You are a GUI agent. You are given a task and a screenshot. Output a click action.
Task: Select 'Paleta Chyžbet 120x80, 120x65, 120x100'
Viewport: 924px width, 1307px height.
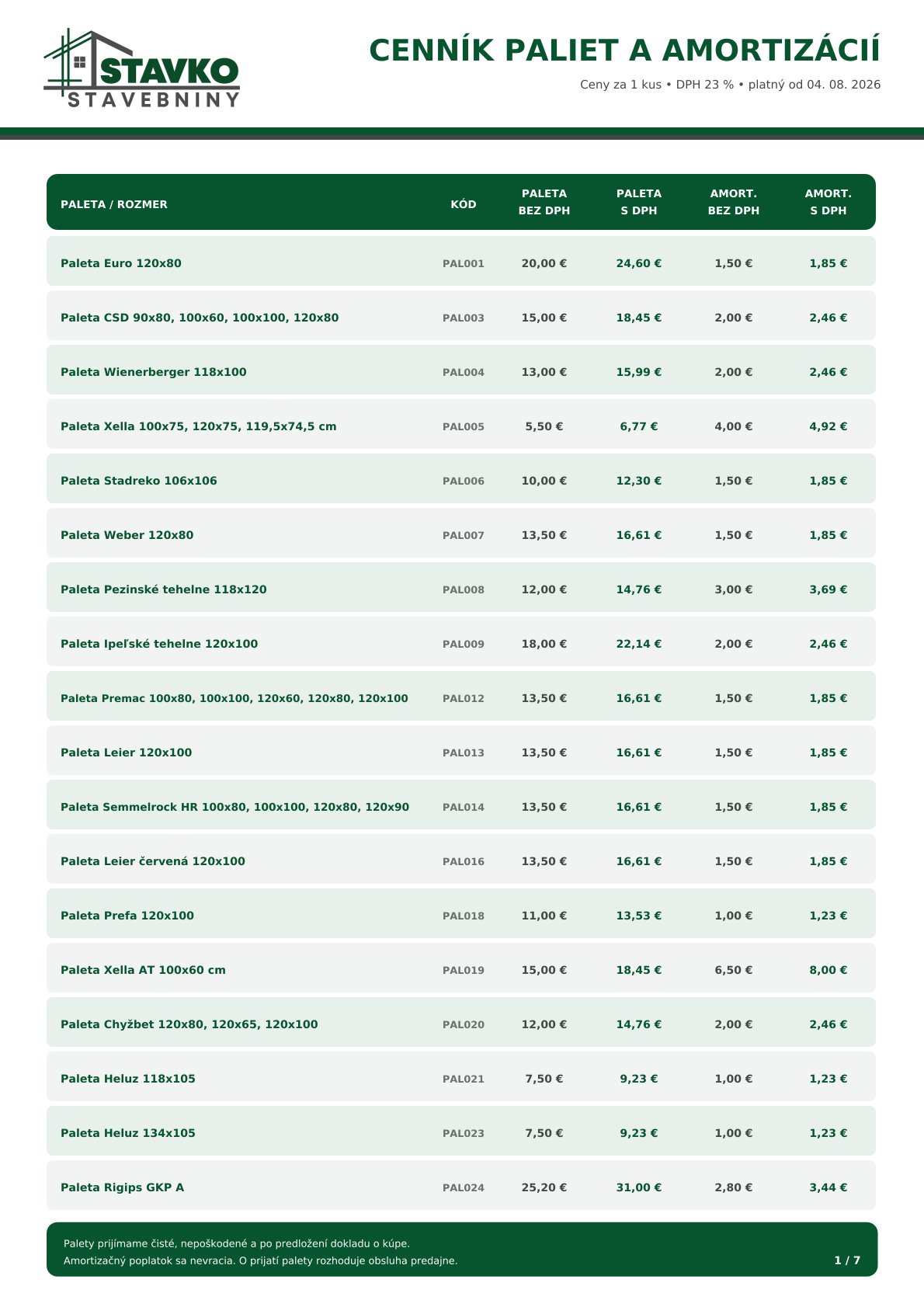point(189,1024)
